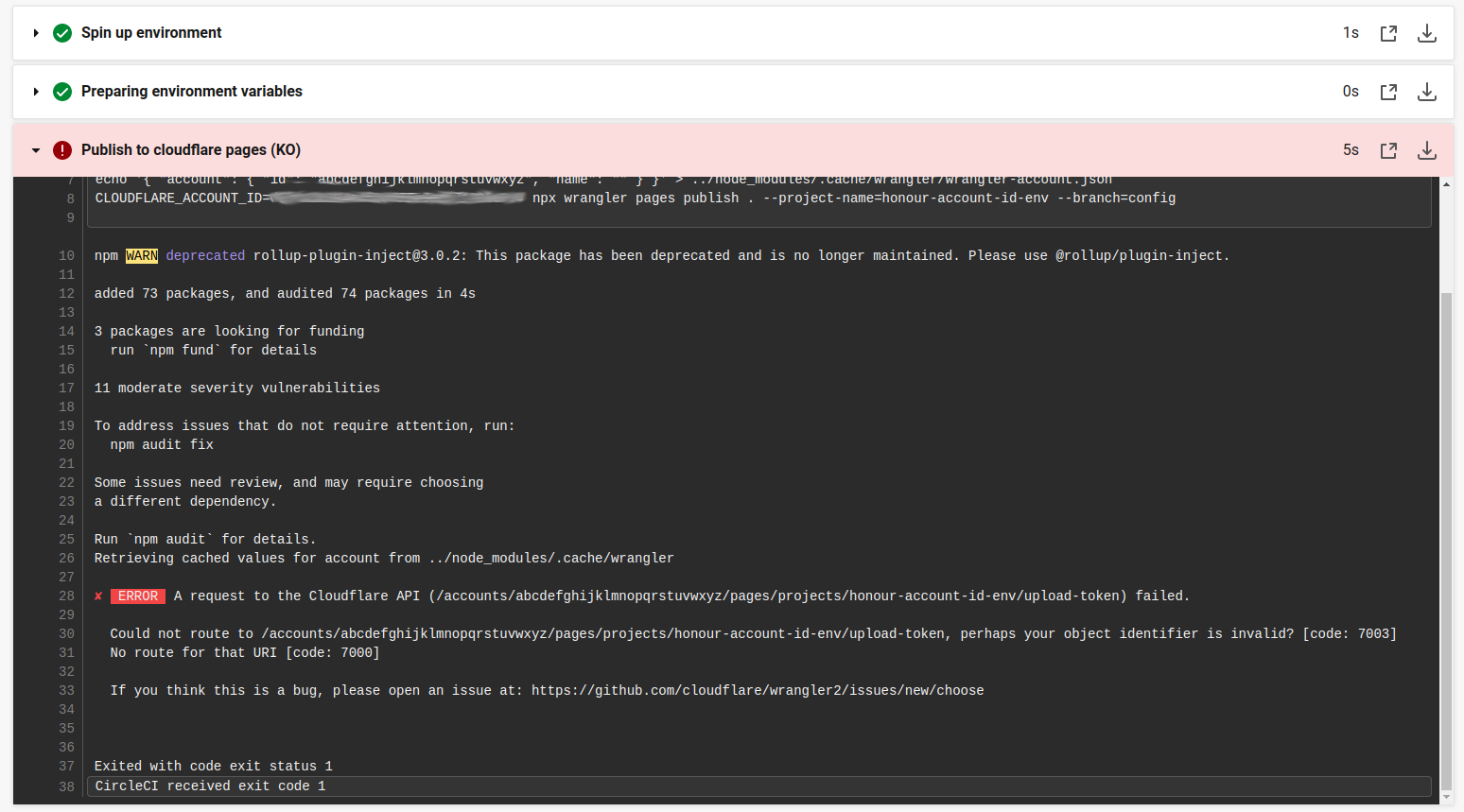This screenshot has width=1464, height=812.
Task: Click the red ERROR badge on line 28
Action: point(138,596)
